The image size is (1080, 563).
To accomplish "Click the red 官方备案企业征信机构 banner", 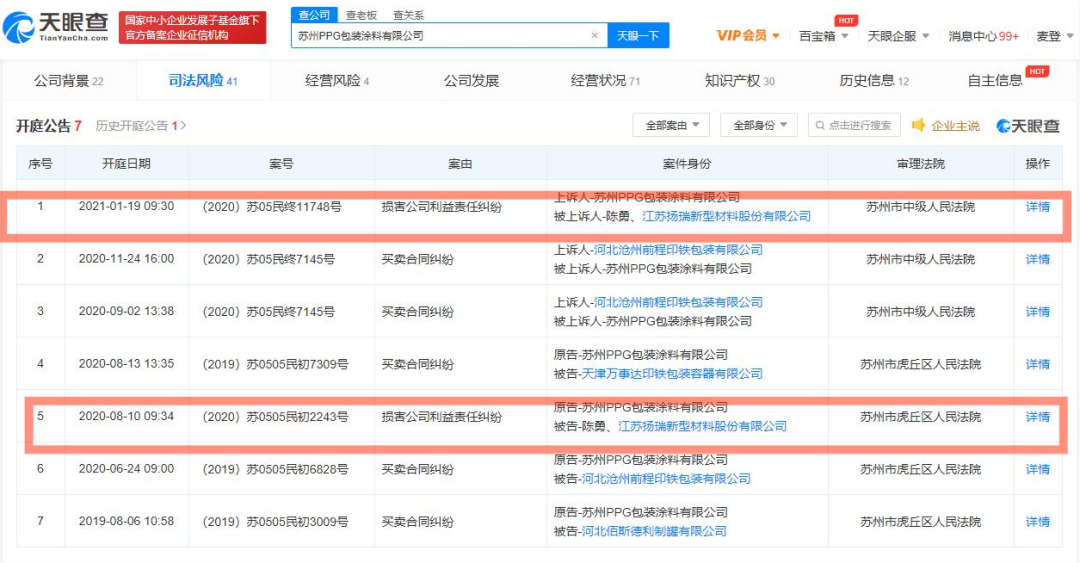I will tap(192, 28).
